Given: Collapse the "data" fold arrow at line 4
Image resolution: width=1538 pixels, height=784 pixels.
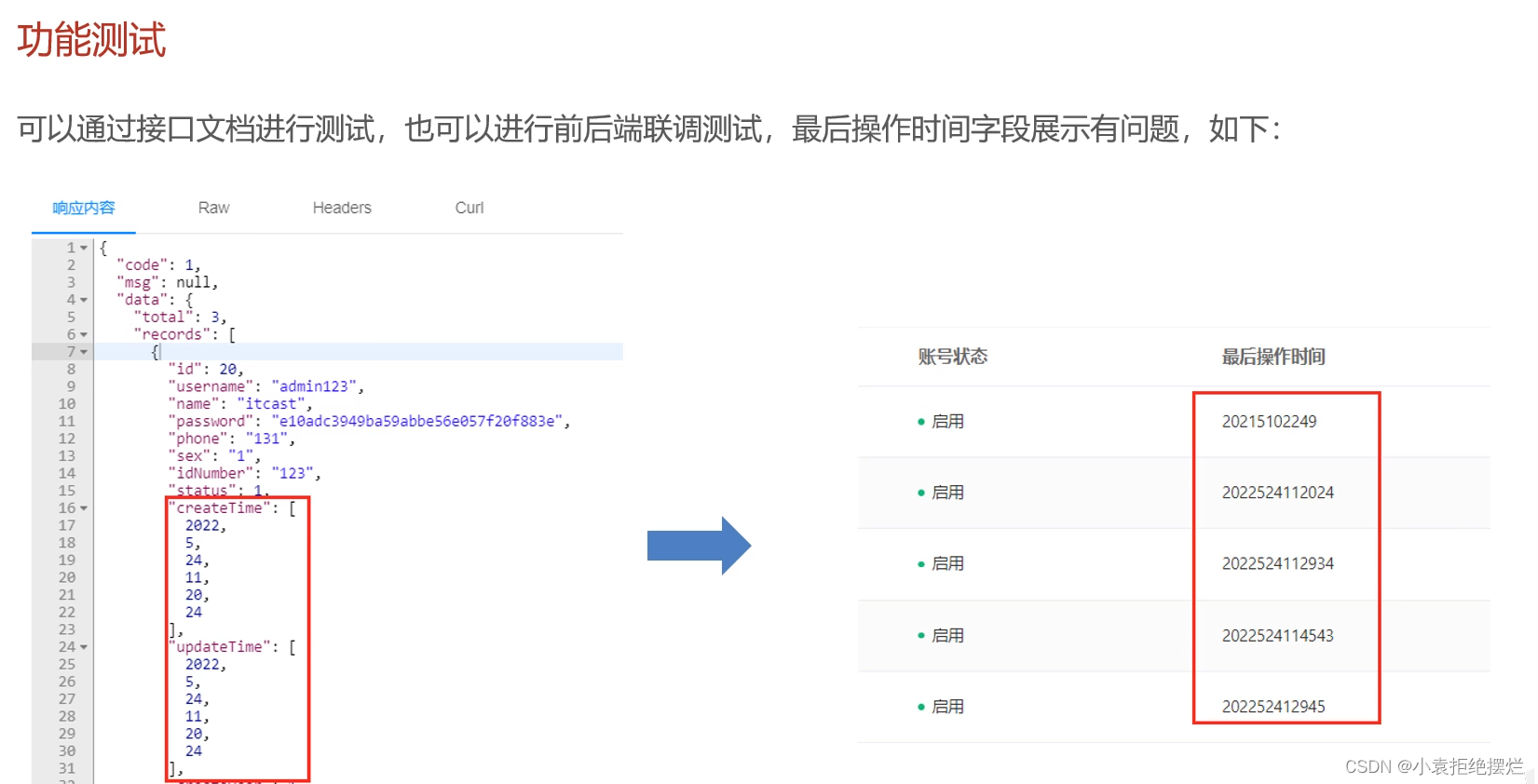Looking at the screenshot, I should [84, 300].
